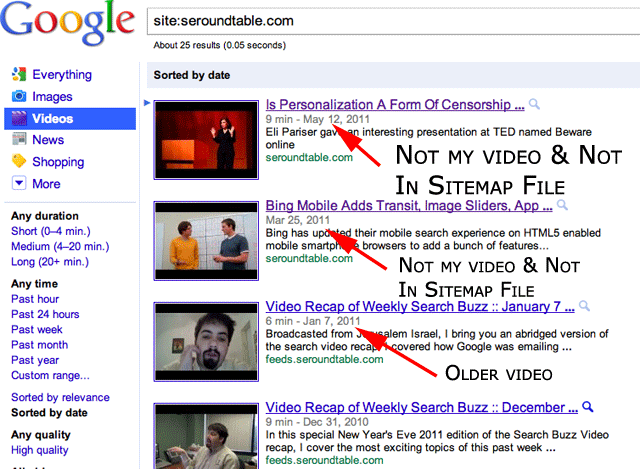Viewport: 640px width, 469px height.
Task: Click the Mar 25, 2011 date text
Action: [x=298, y=220]
